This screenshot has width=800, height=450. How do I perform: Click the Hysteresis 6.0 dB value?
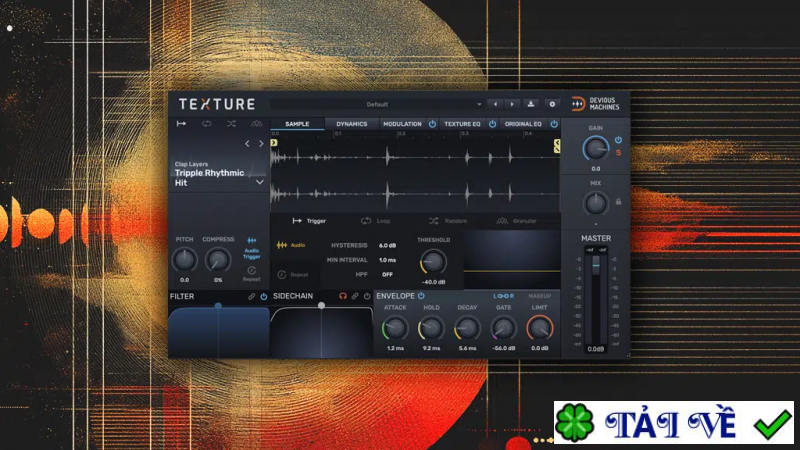(x=387, y=245)
